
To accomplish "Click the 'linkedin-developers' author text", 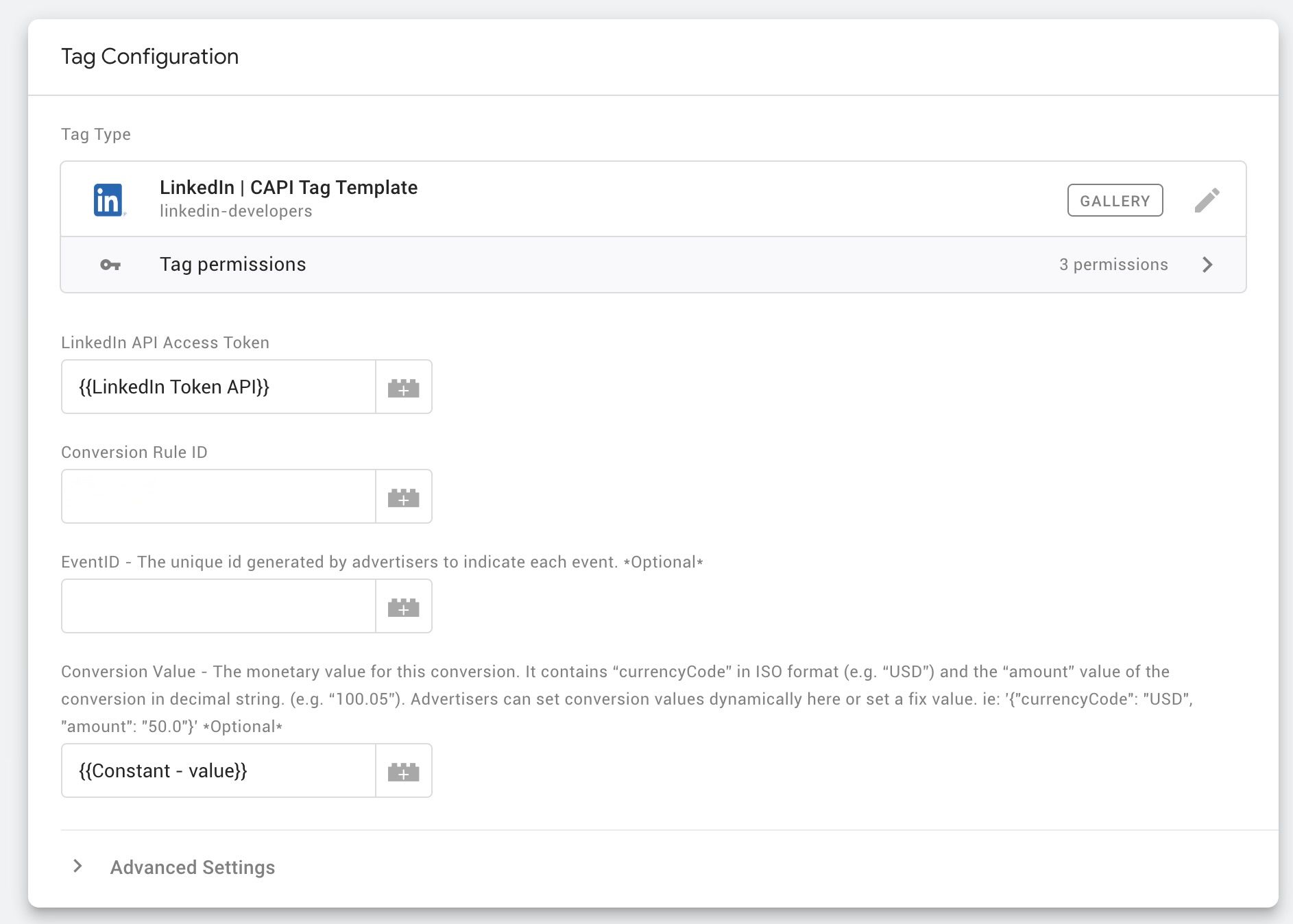I will [236, 211].
